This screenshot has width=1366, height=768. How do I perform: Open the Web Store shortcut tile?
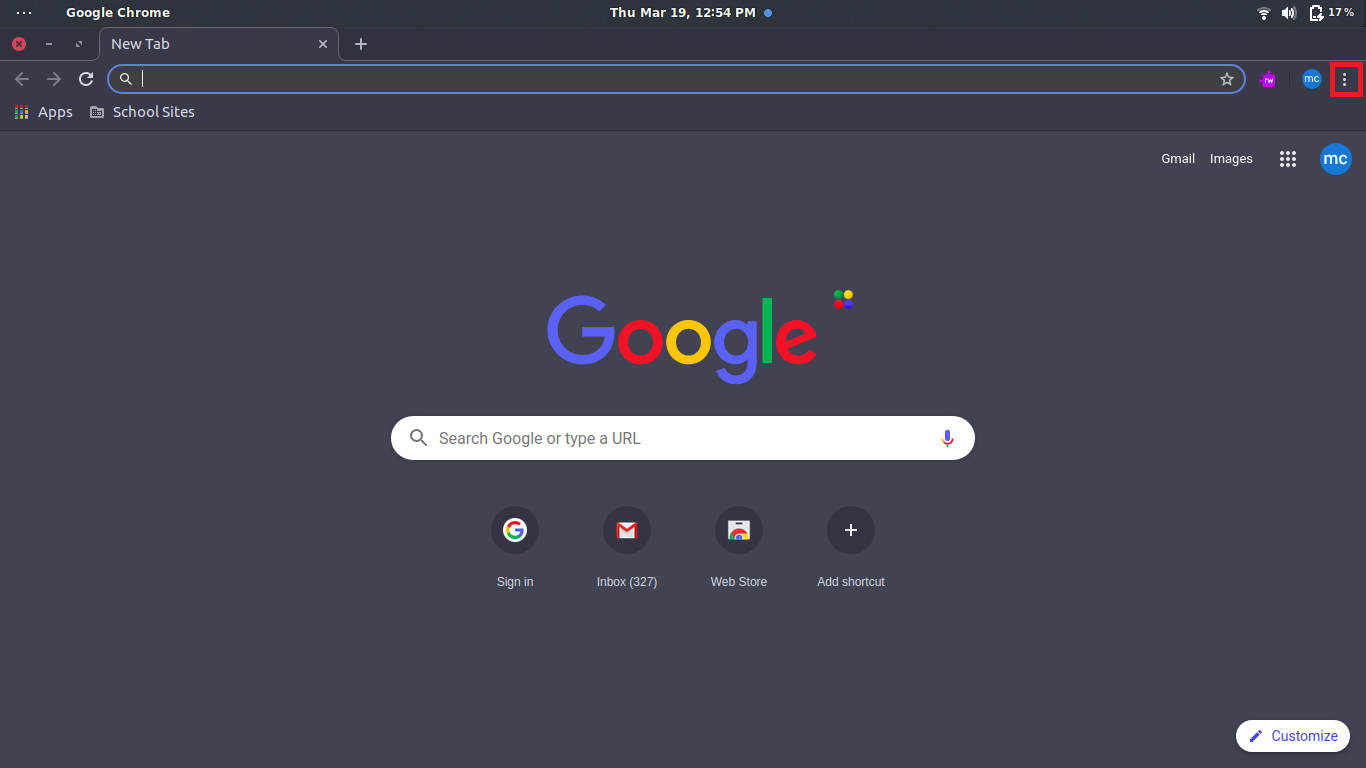pyautogui.click(x=739, y=548)
